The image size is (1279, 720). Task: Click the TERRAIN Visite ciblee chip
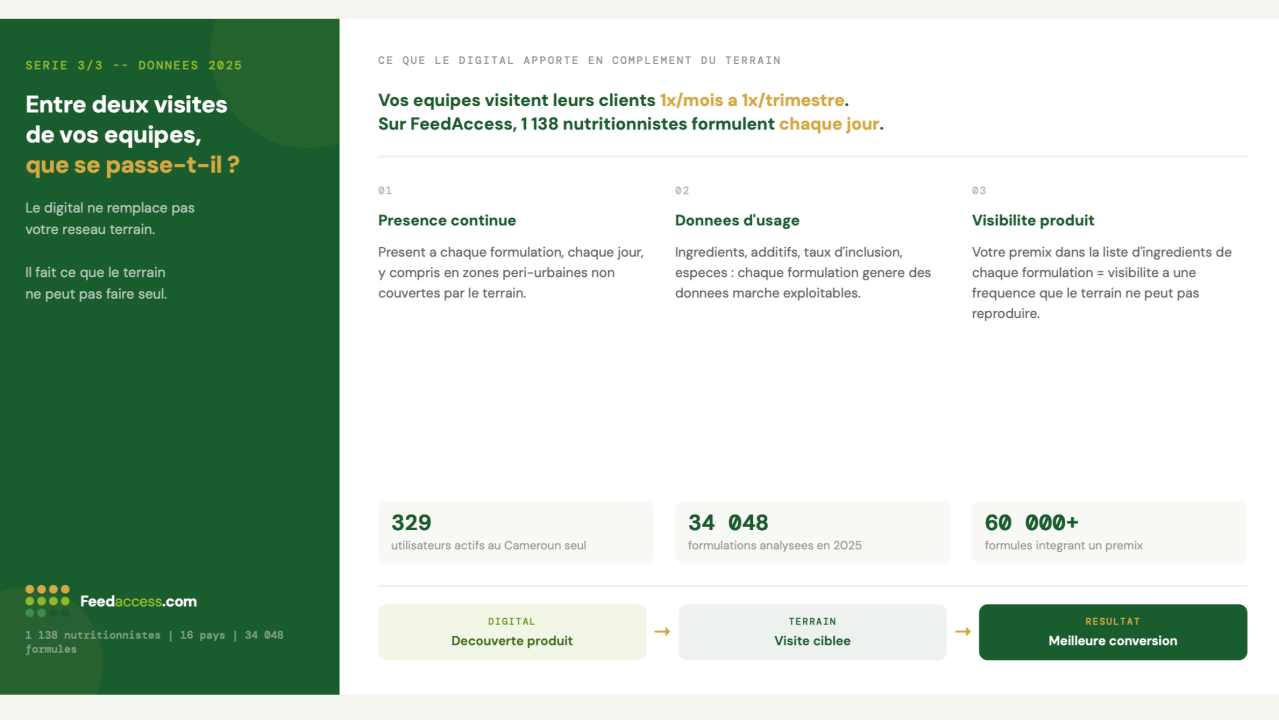[x=812, y=631]
